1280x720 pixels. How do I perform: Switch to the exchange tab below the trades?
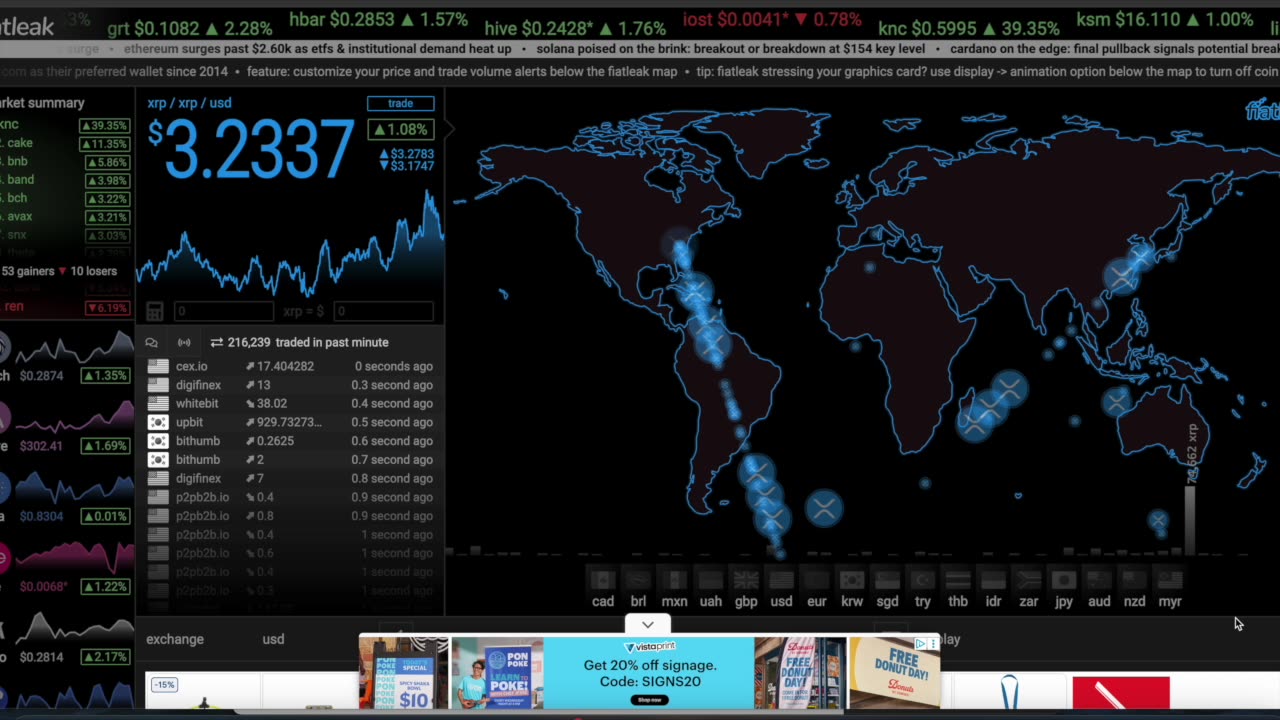coord(175,639)
